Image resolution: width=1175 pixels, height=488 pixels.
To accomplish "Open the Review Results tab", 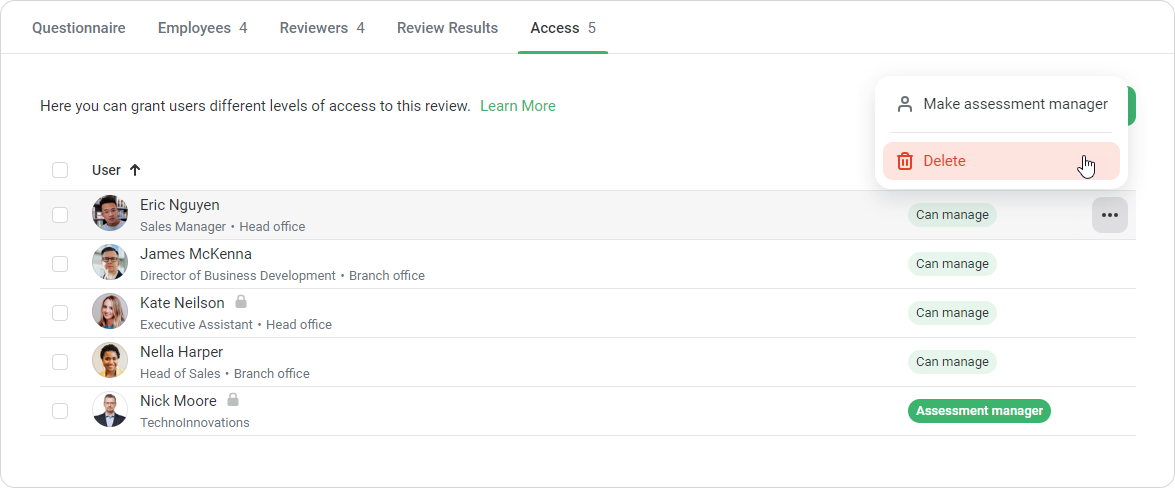I will click(447, 28).
